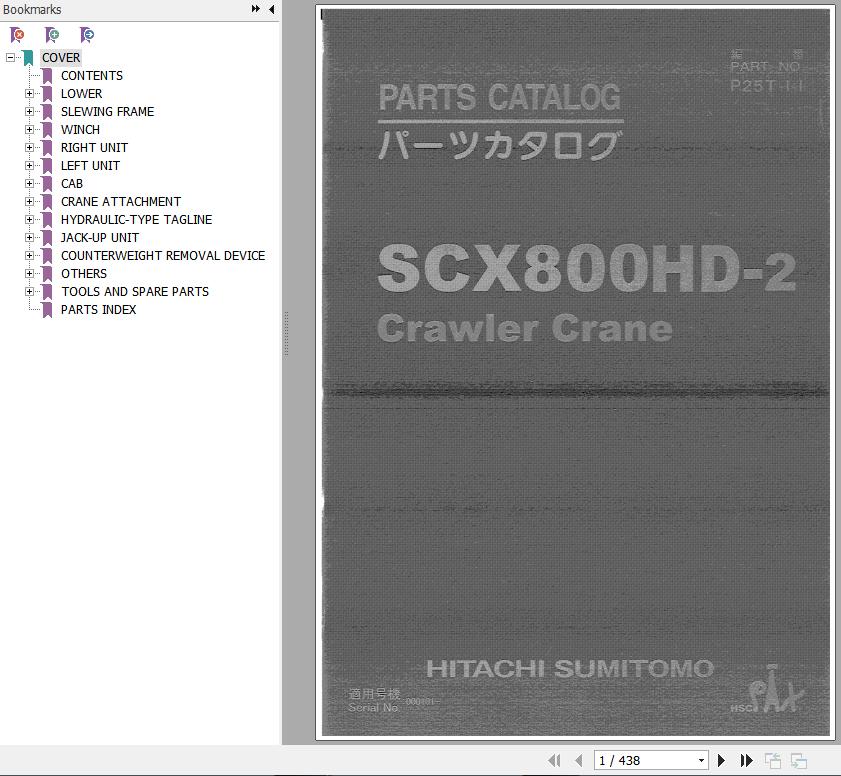Open the CAB bookmark
The image size is (841, 776).
(72, 183)
